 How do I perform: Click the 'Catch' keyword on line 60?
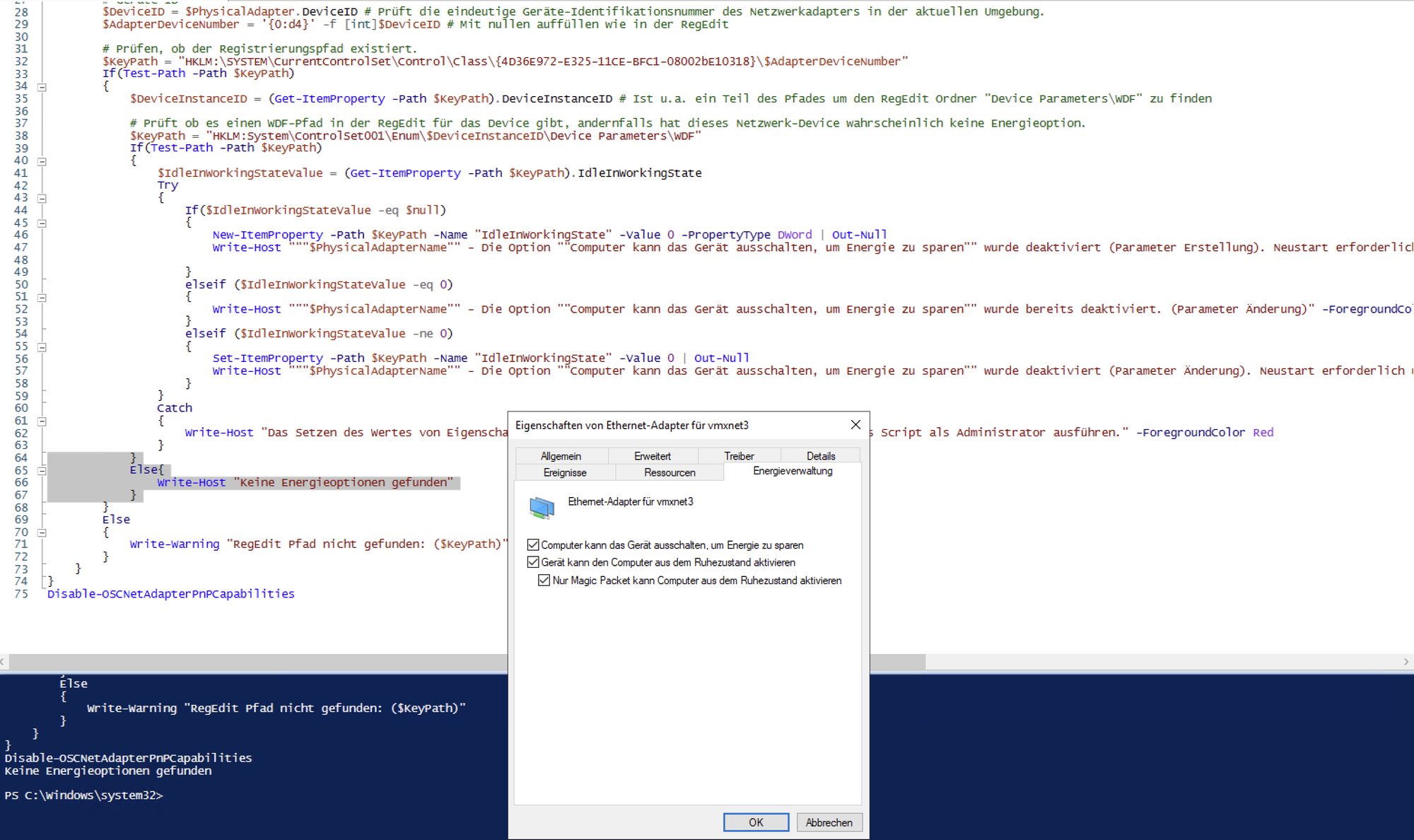[175, 408]
